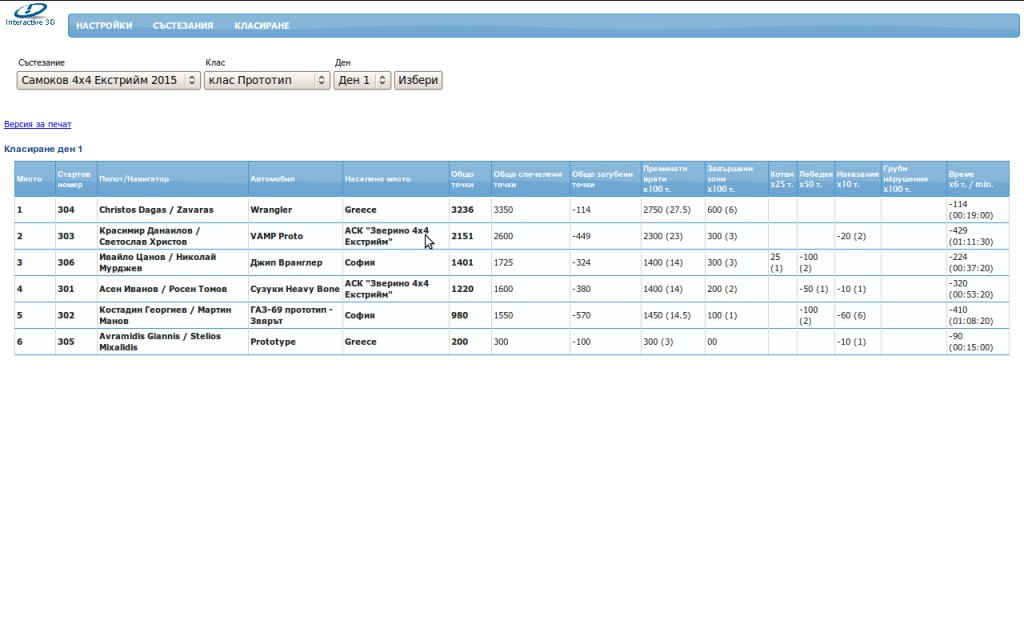Select pilot Ивайло Цанов / Николай Мурджев

157,263
